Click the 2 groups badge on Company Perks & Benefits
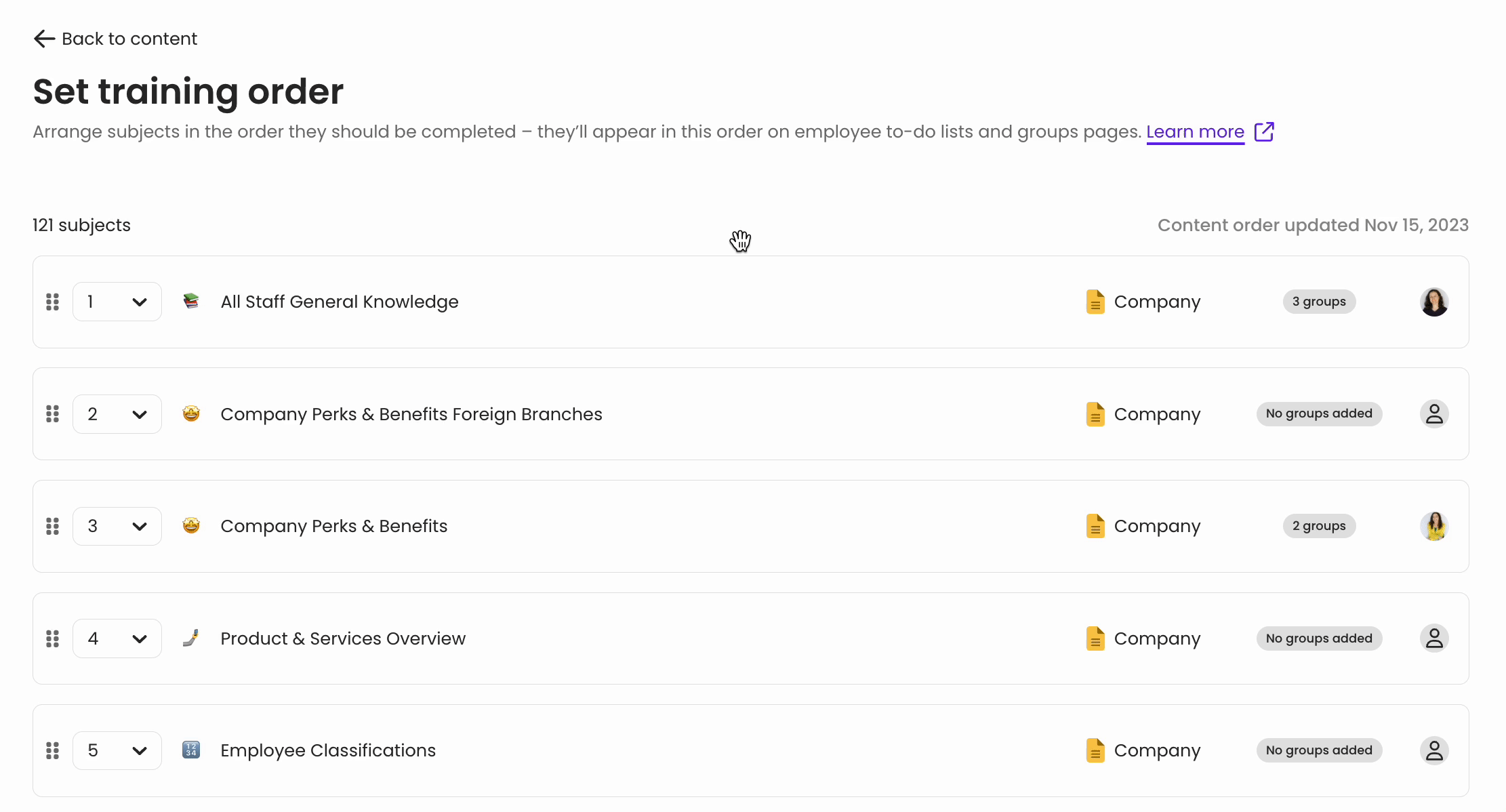The height and width of the screenshot is (812, 1506). coord(1319,526)
